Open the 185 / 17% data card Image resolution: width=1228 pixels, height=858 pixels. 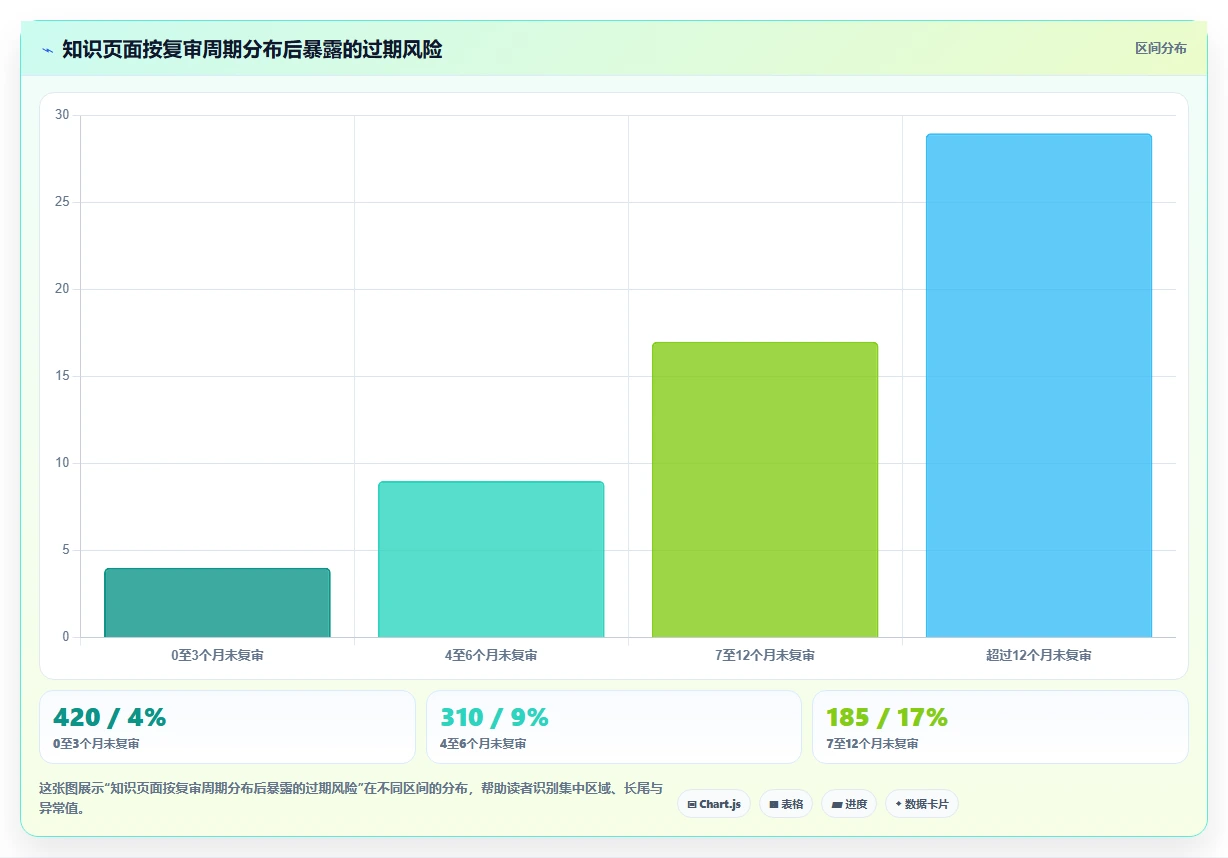click(x=1000, y=727)
